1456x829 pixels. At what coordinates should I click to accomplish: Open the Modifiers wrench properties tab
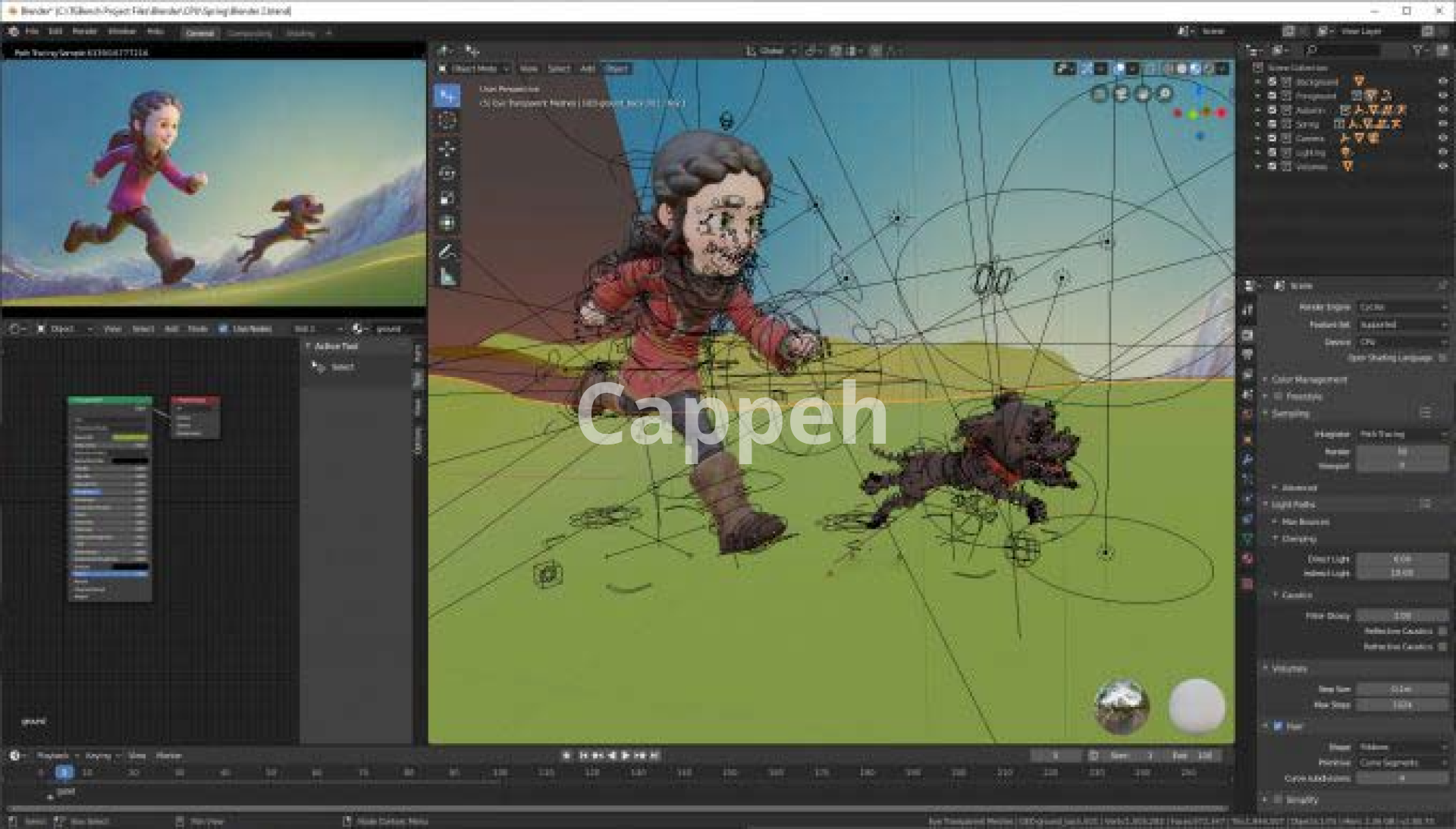pos(1247,460)
